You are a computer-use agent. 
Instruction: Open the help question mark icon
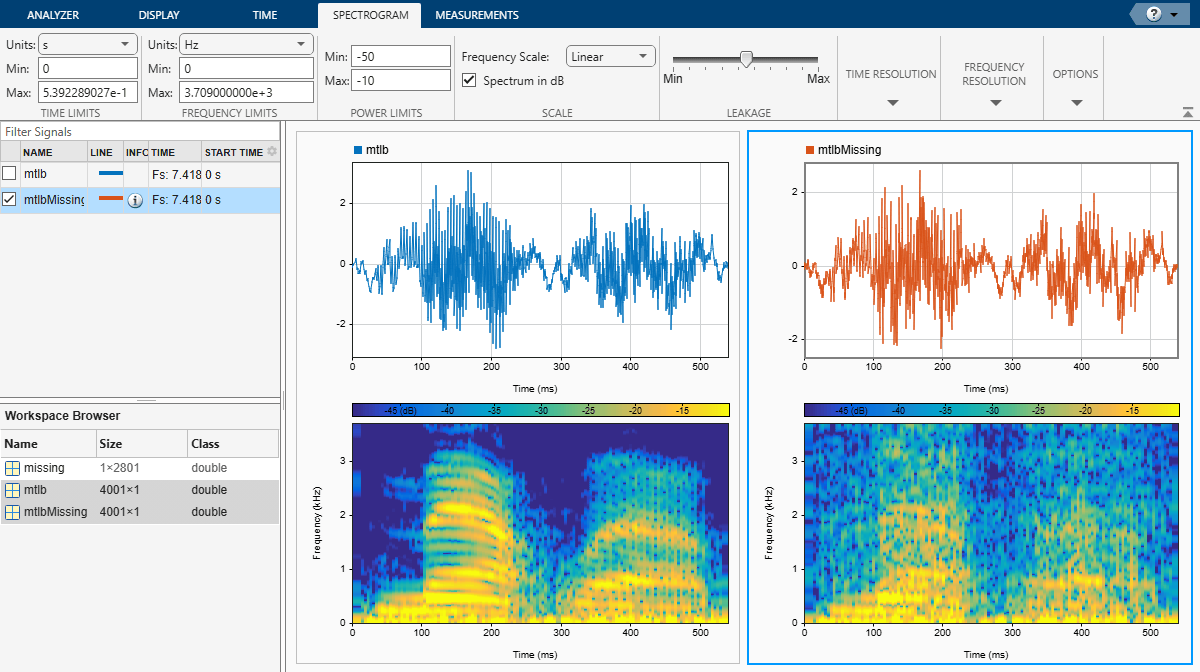1154,14
